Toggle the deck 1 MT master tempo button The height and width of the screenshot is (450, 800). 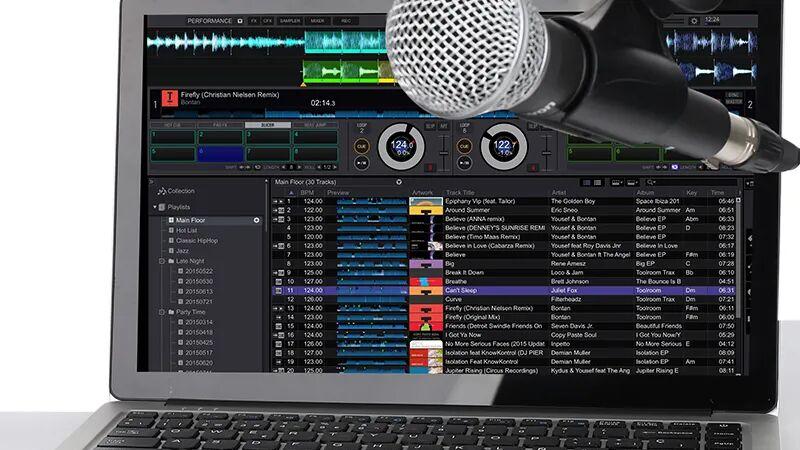(x=444, y=126)
